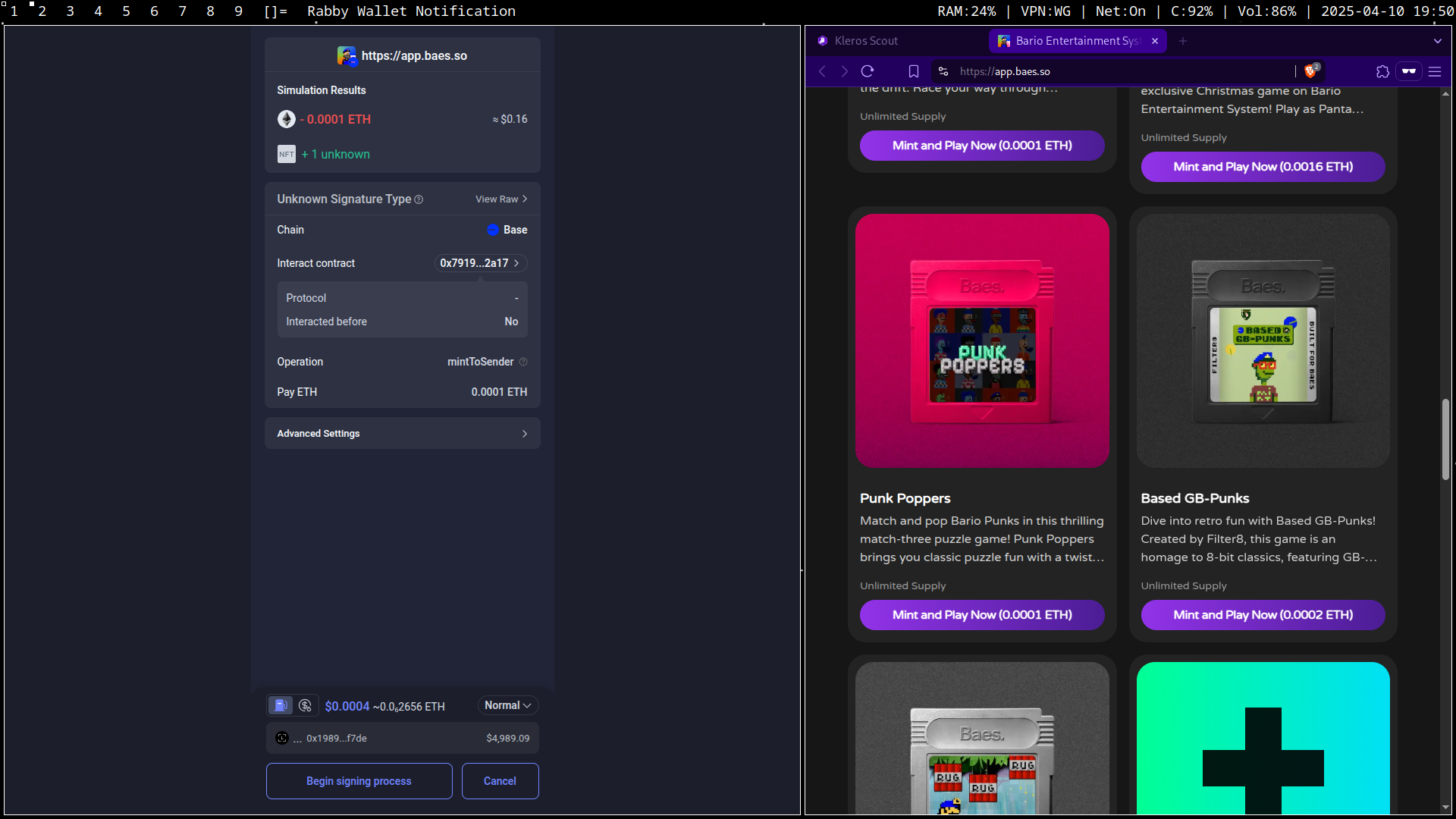Click the sunglasses wallet toolbar icon
This screenshot has width=1456, height=819.
[1409, 71]
